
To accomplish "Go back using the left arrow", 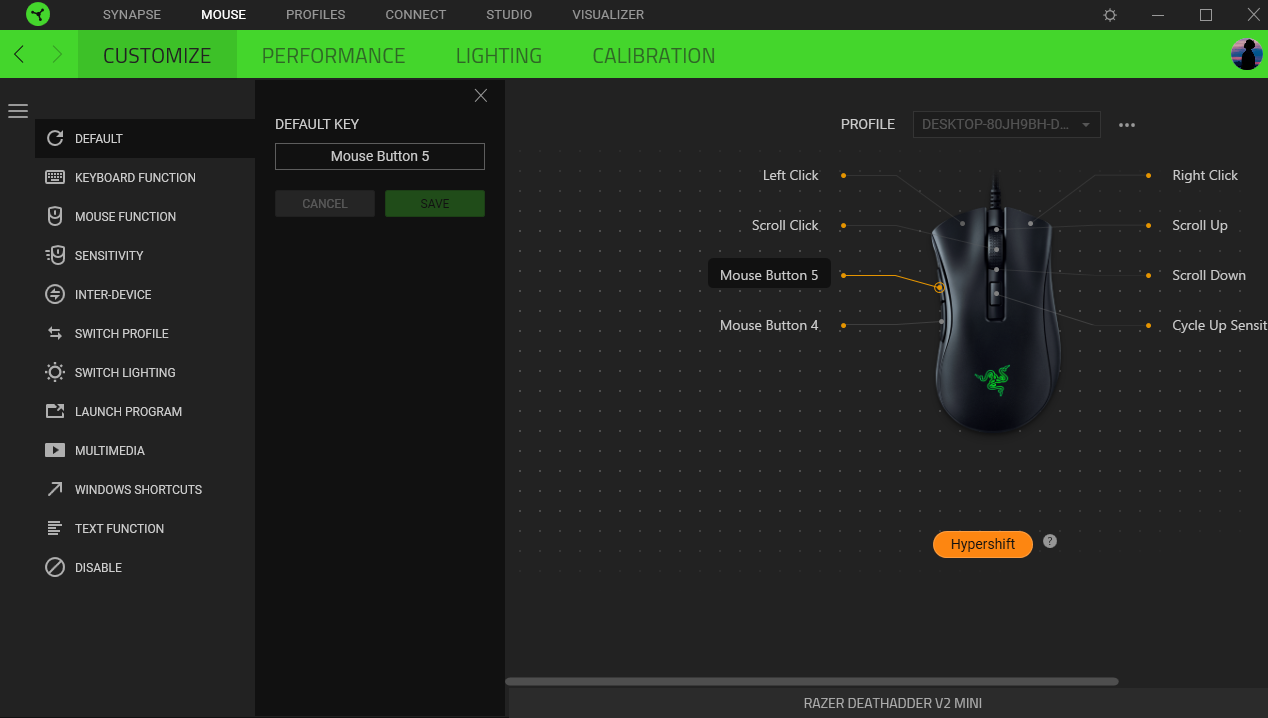I will point(19,54).
